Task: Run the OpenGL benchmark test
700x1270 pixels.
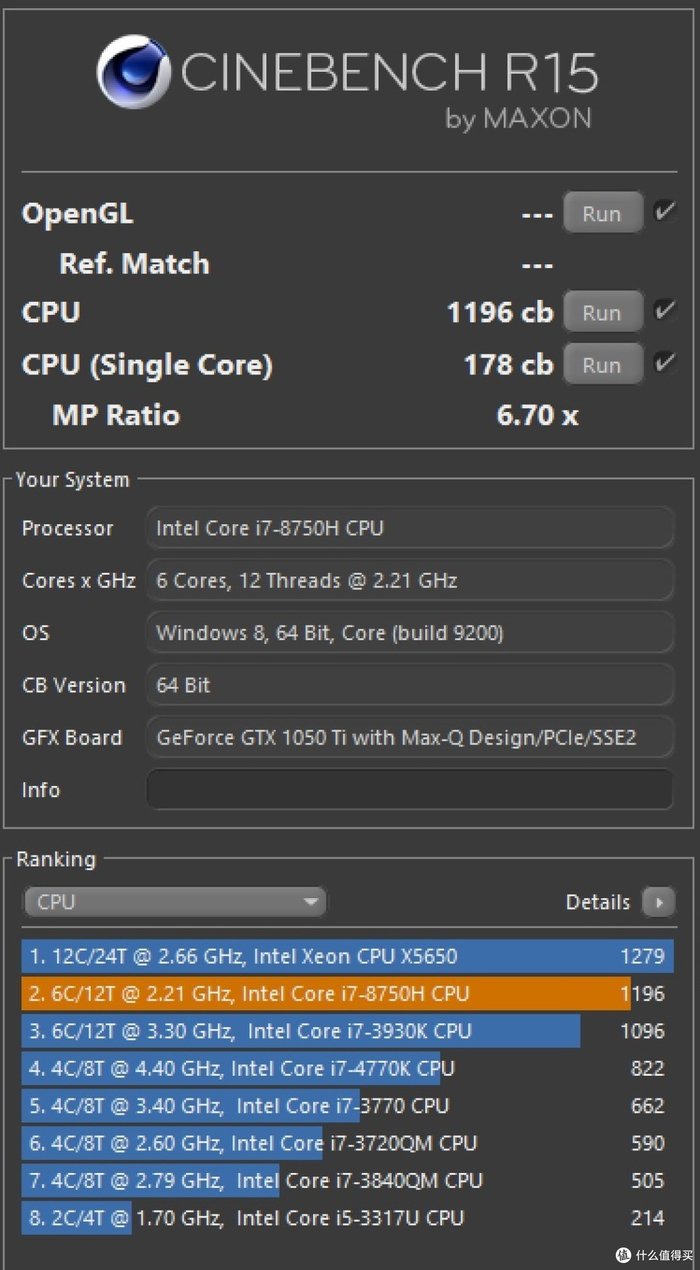Action: coord(602,213)
